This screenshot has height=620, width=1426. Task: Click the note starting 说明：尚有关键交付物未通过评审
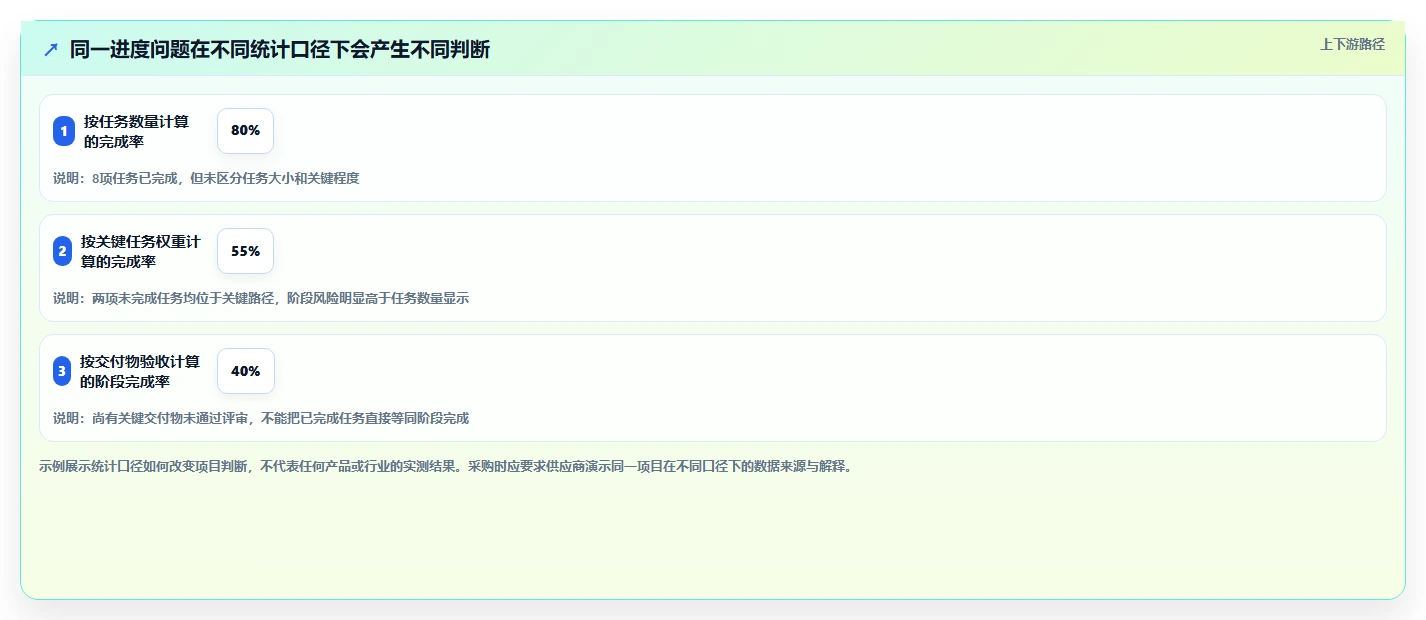[x=261, y=418]
